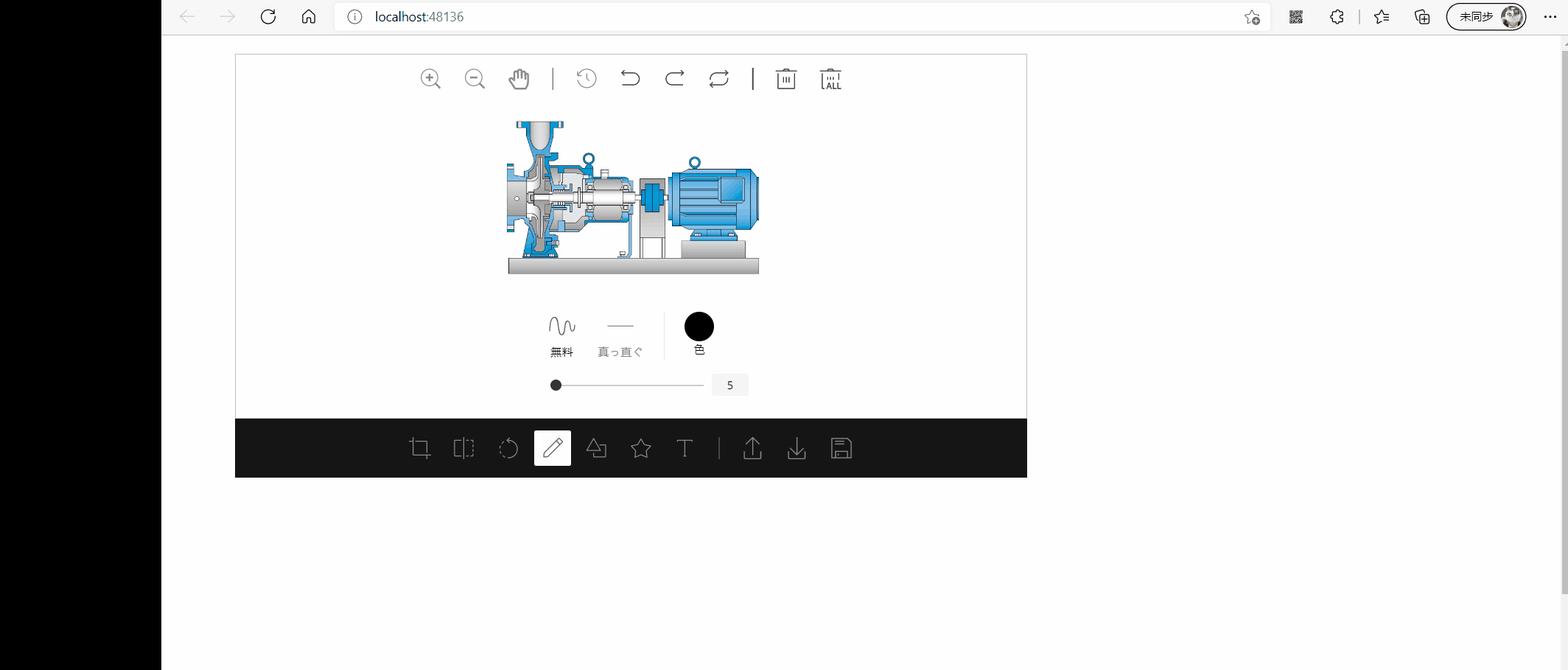Select the zoom out magnifier tool
This screenshot has height=670, width=1568.
click(475, 78)
